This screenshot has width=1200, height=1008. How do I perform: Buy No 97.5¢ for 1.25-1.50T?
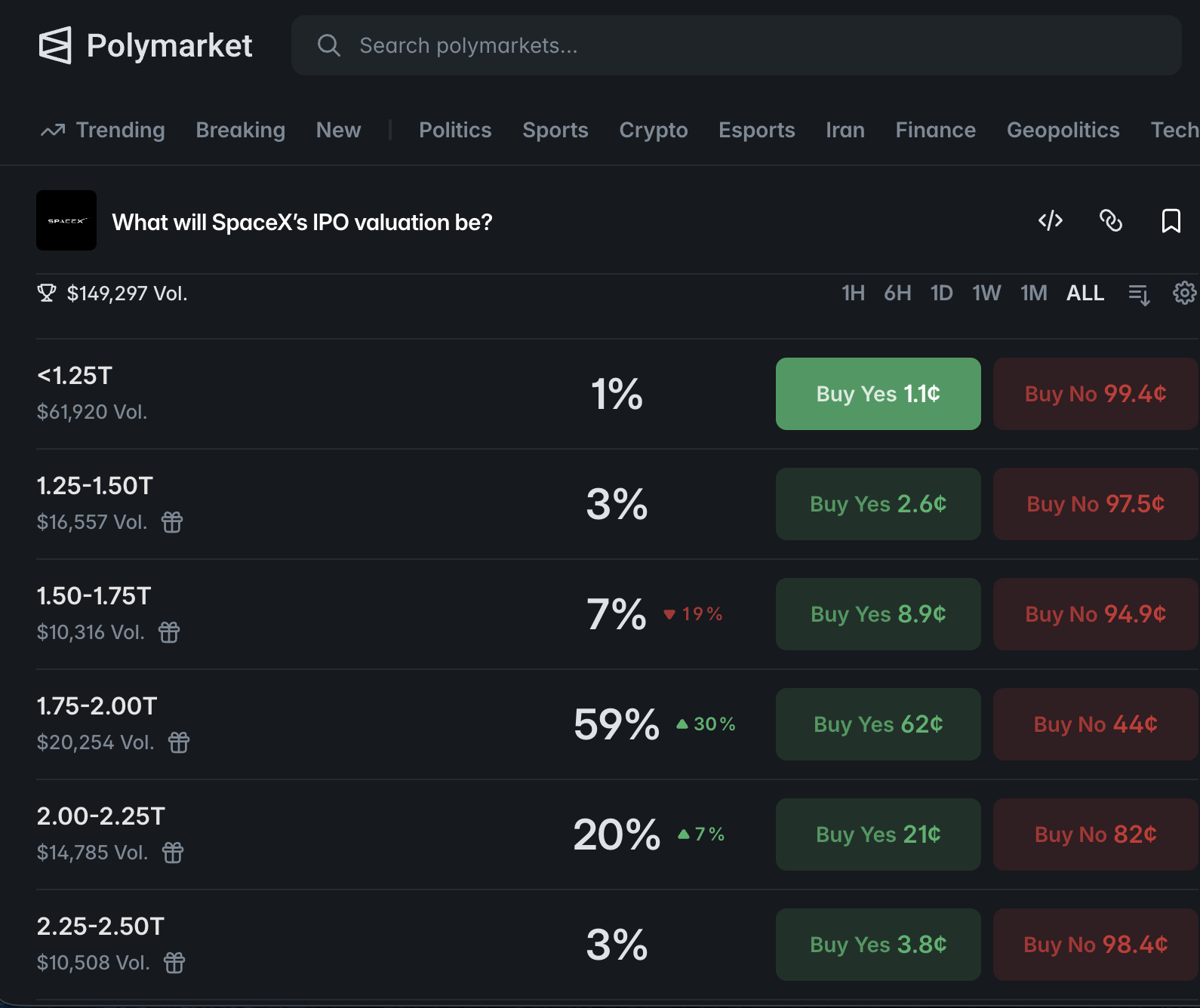click(x=1096, y=504)
